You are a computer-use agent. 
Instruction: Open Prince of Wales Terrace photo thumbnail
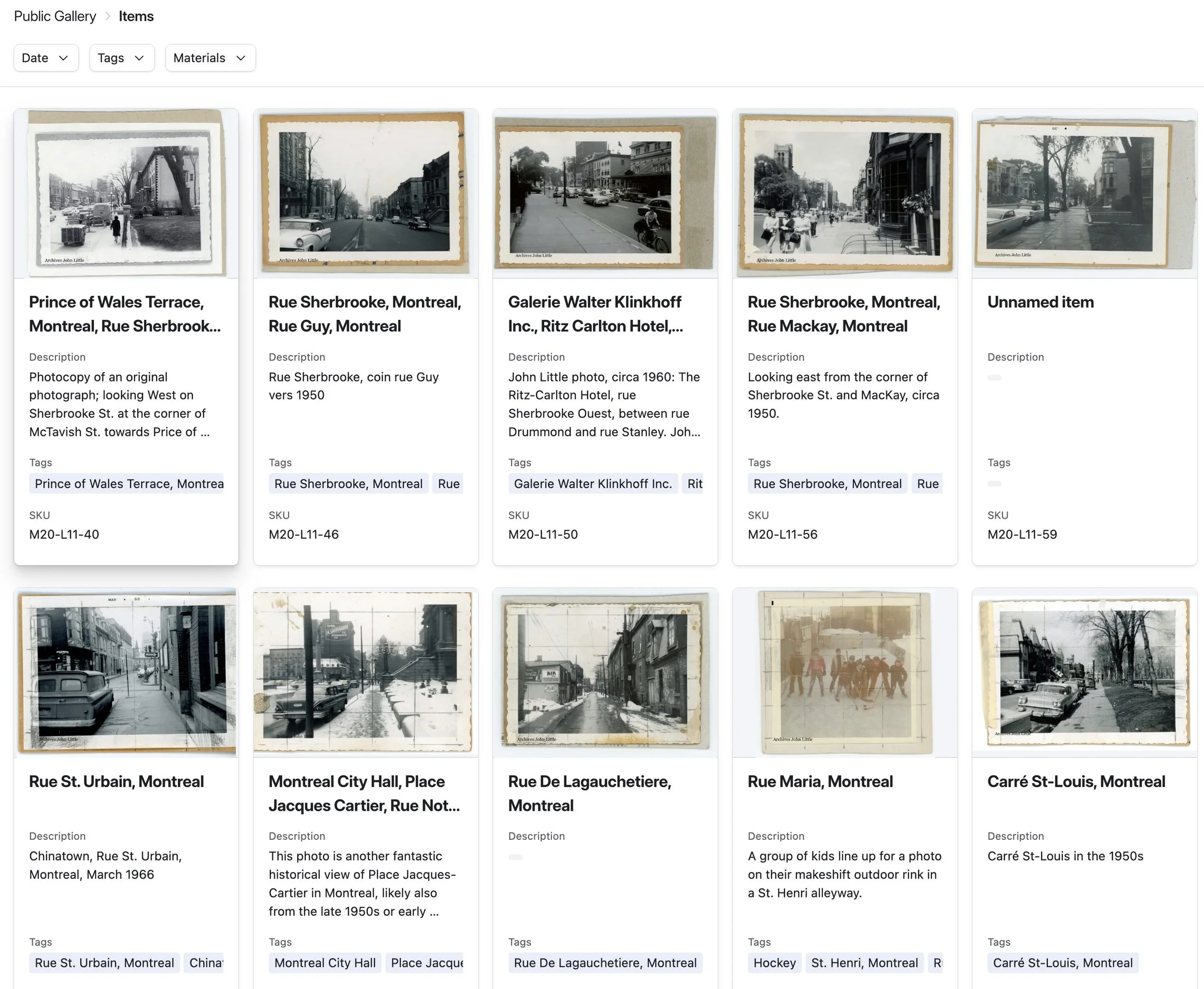coord(126,194)
